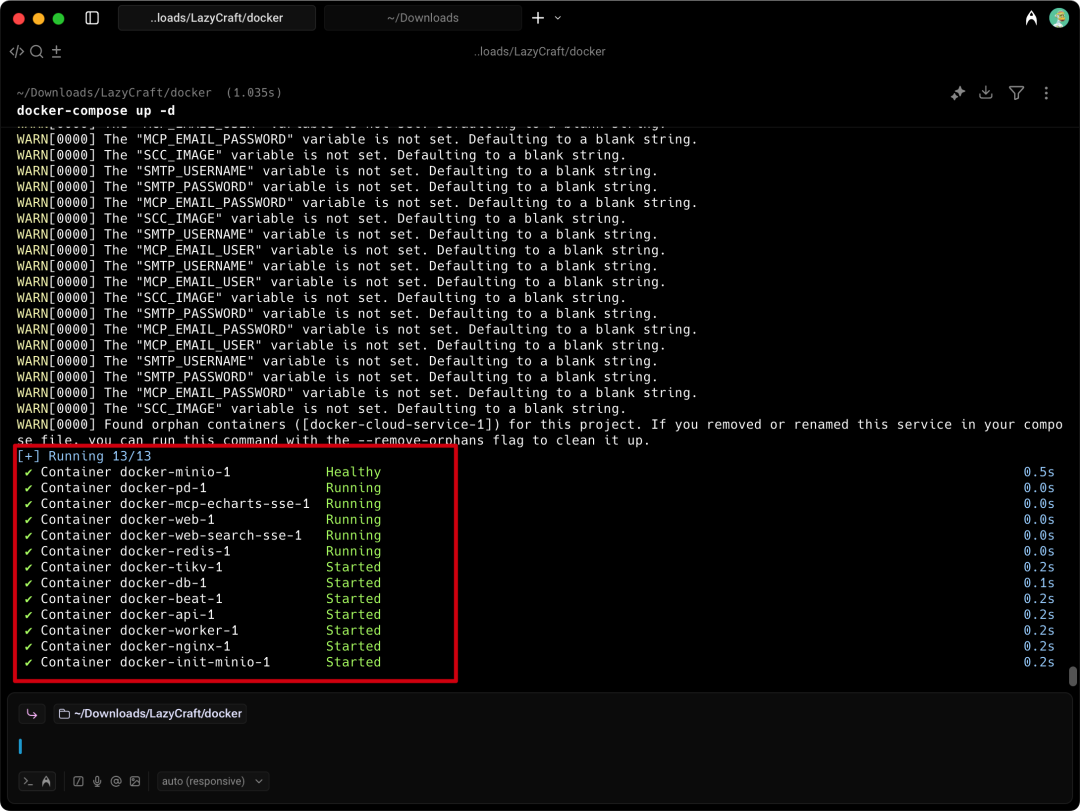
Task: Click the search magnifier icon
Action: tap(37, 52)
